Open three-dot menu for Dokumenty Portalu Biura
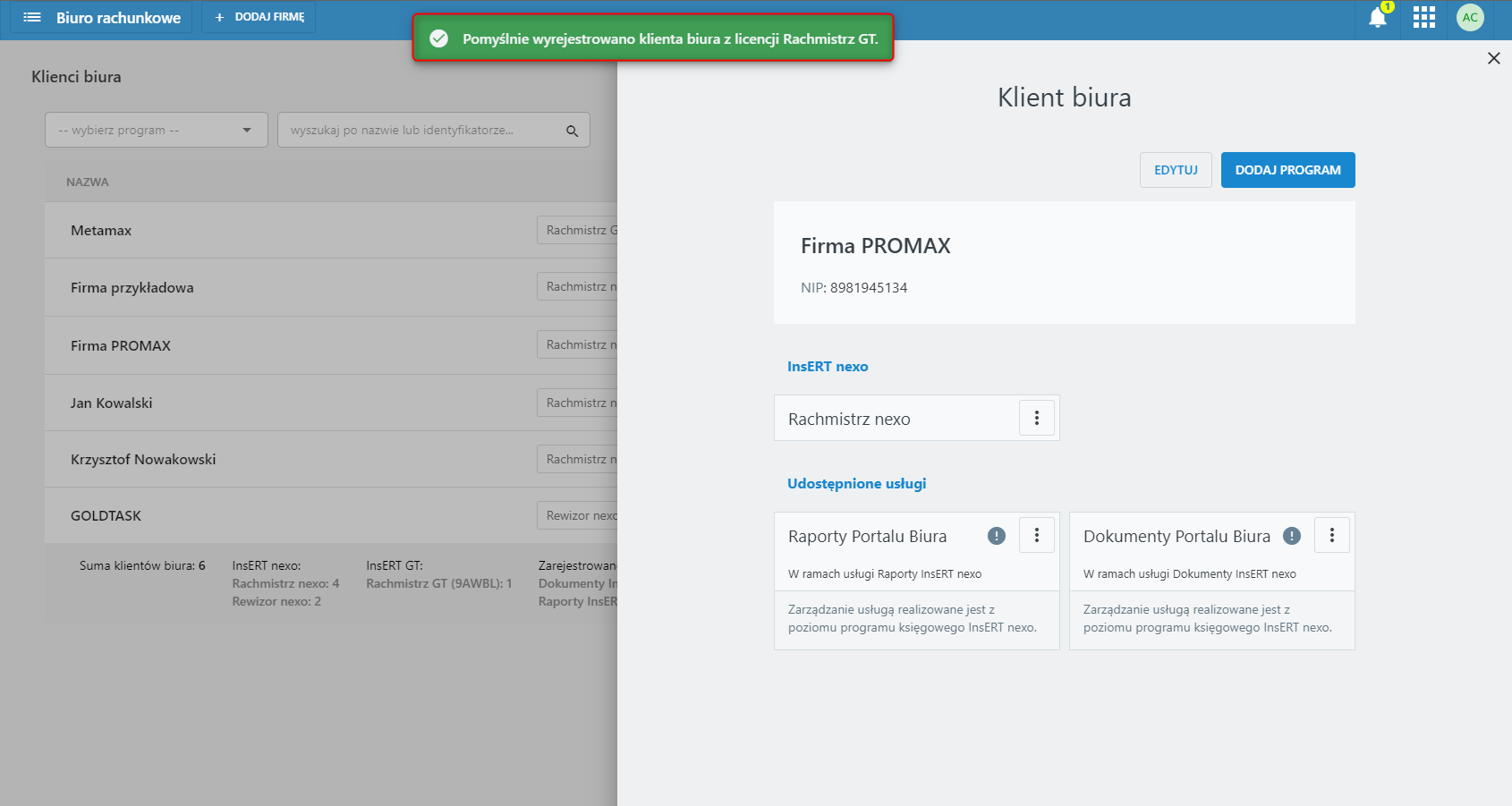This screenshot has height=806, width=1512. [x=1332, y=535]
